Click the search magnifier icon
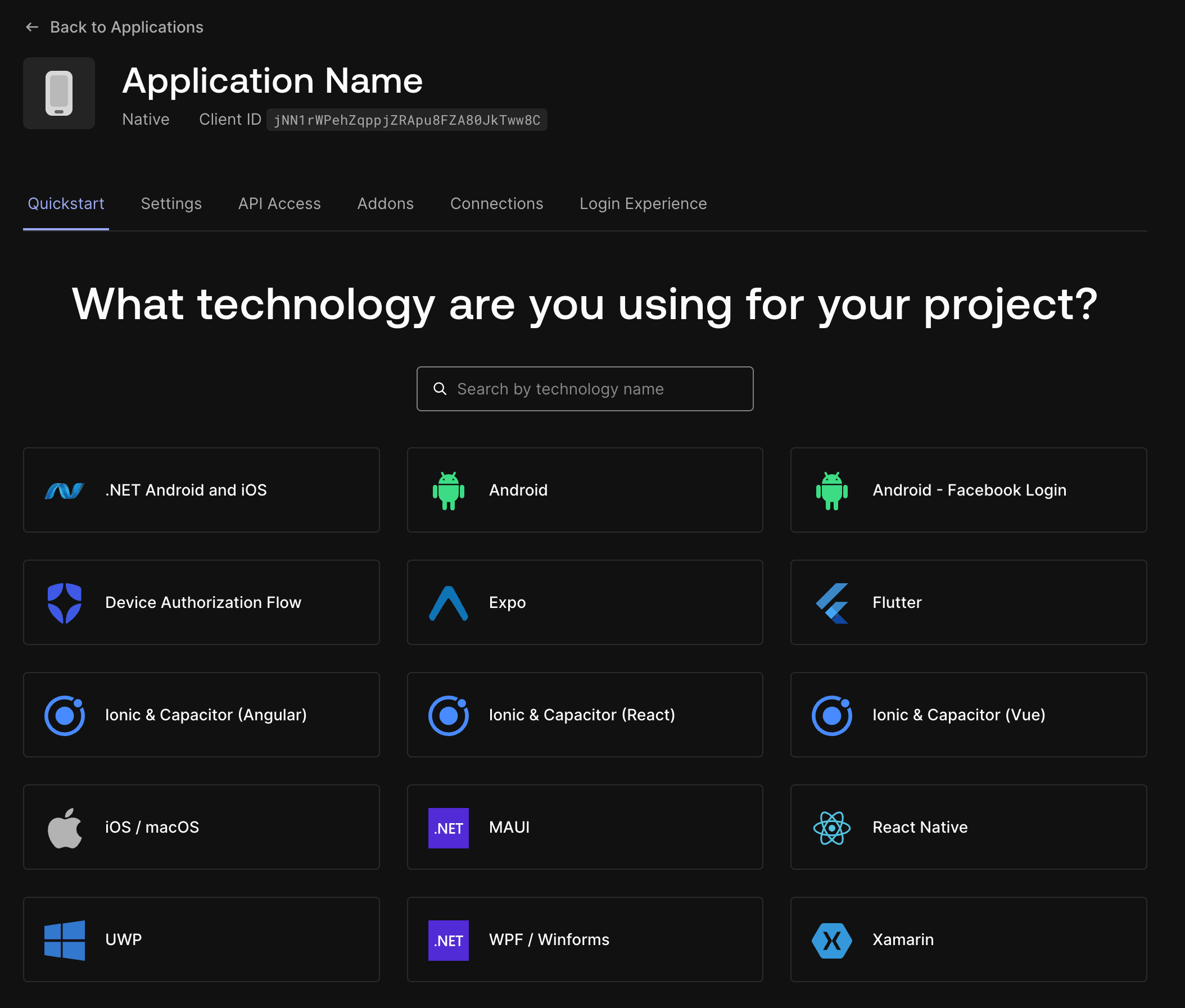The image size is (1185, 1008). pos(440,389)
